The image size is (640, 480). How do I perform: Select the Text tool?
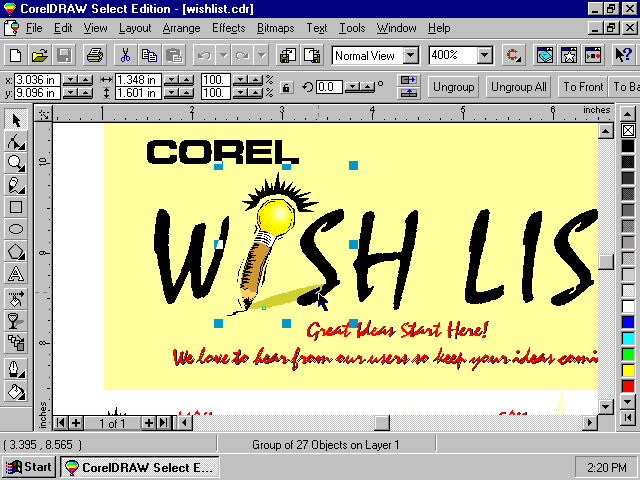pos(16,273)
